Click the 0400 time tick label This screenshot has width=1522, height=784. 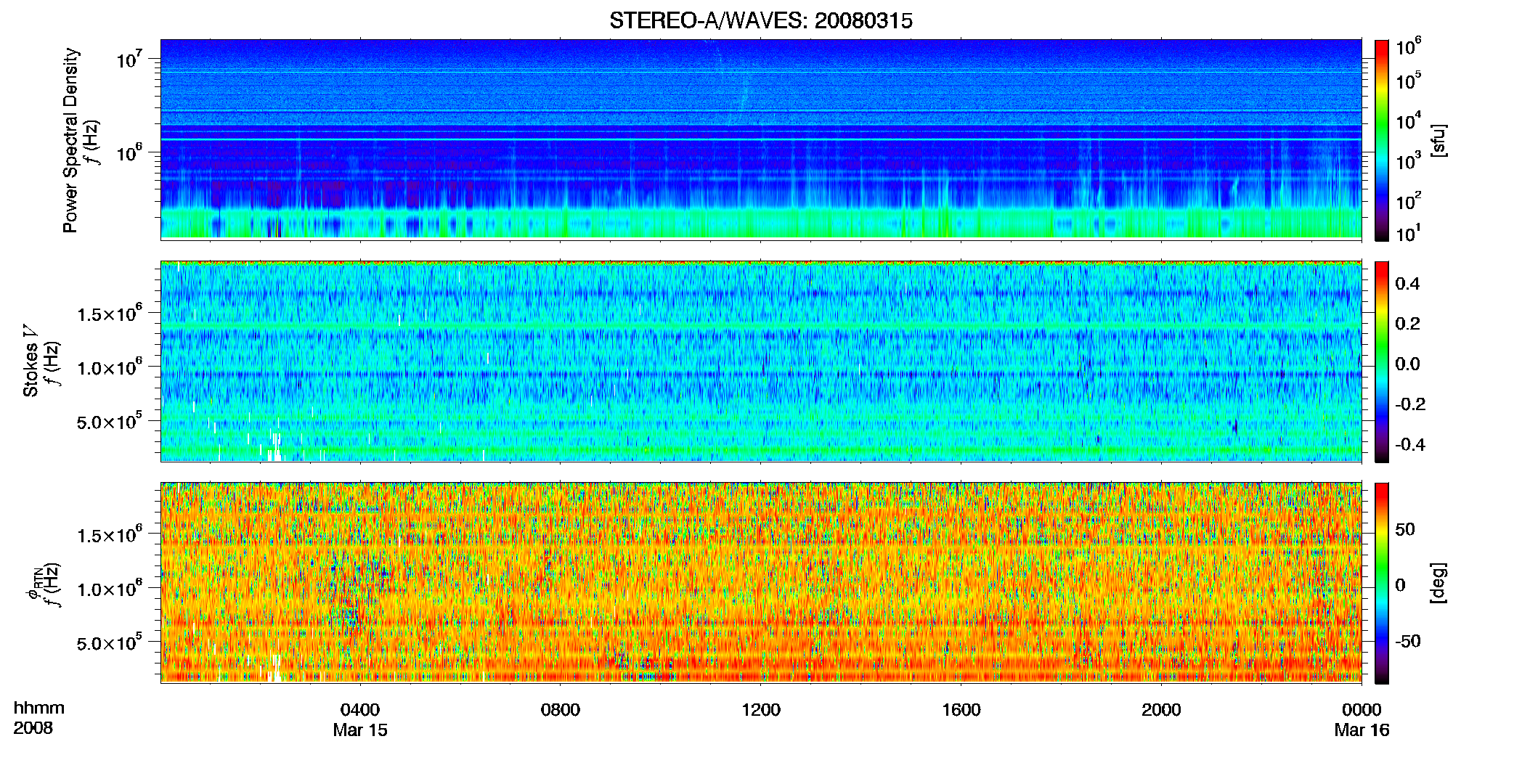360,709
